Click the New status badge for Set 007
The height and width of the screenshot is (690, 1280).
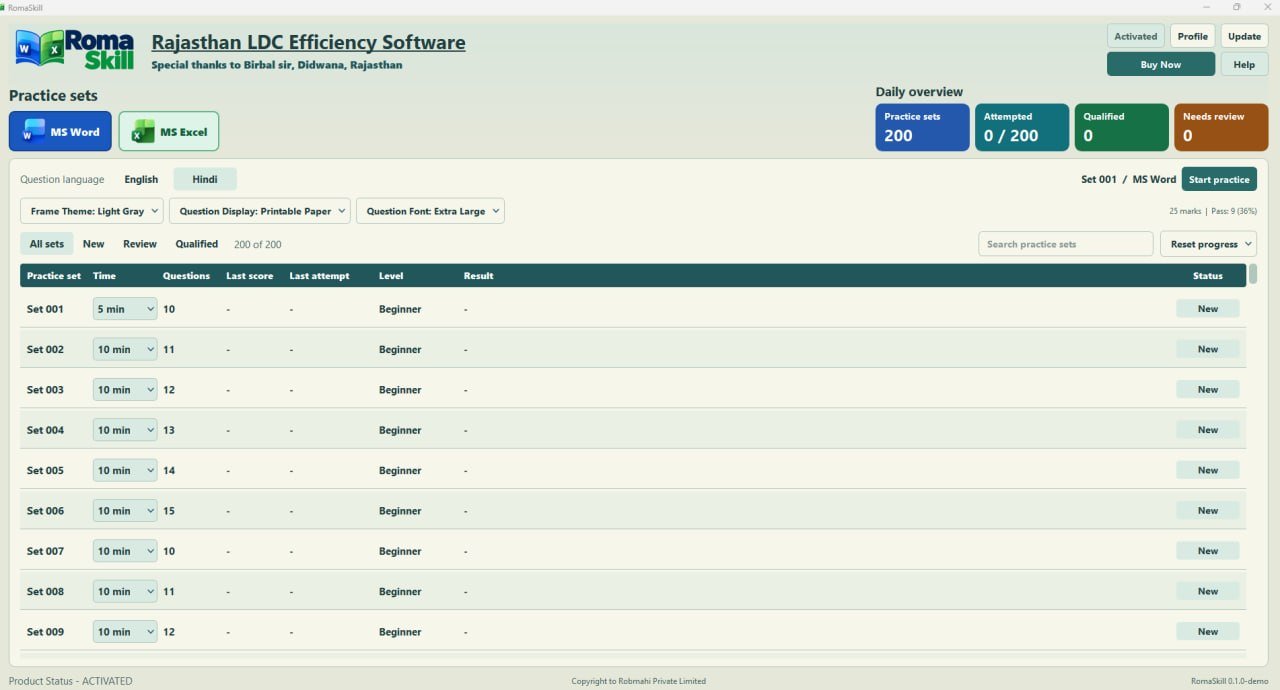pos(1208,551)
